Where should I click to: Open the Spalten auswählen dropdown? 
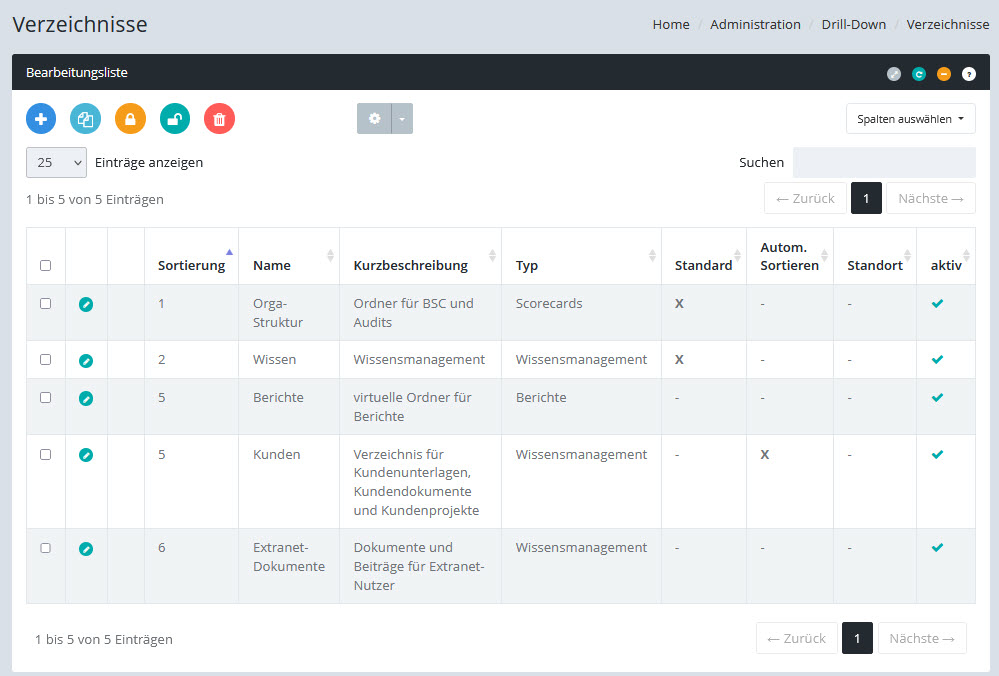(910, 119)
